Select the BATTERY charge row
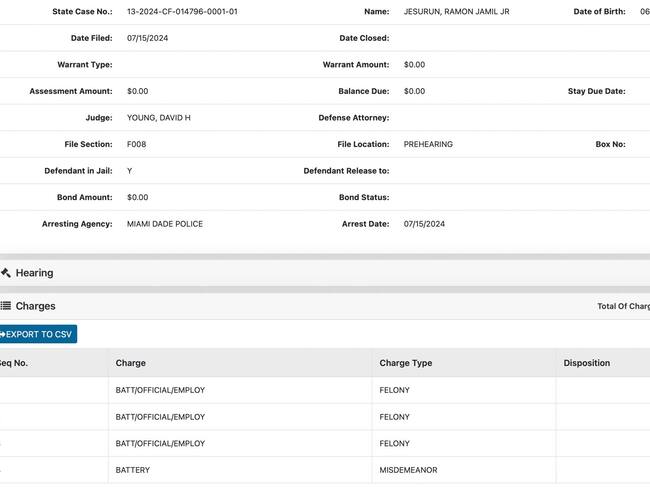 (136, 470)
